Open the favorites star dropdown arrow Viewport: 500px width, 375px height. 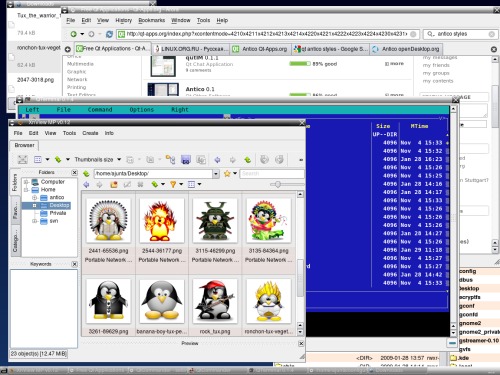[235, 173]
